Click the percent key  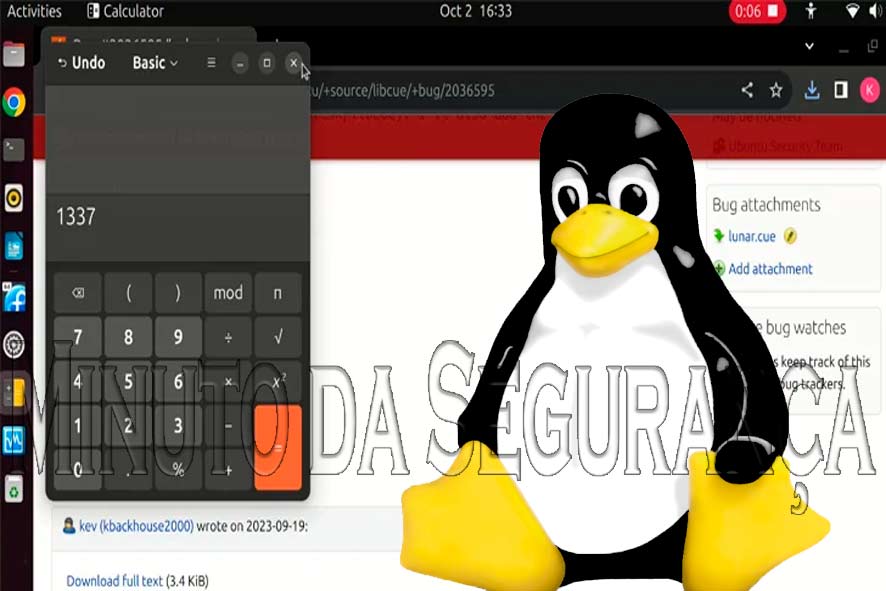pos(178,470)
